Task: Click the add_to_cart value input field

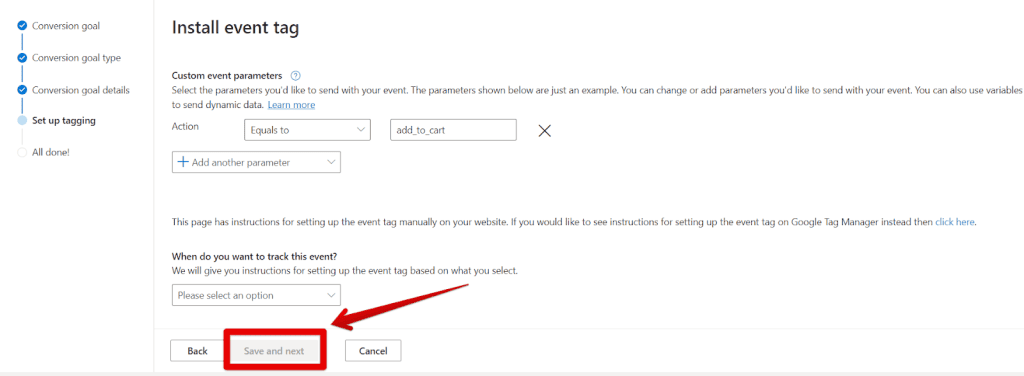Action: pos(453,130)
